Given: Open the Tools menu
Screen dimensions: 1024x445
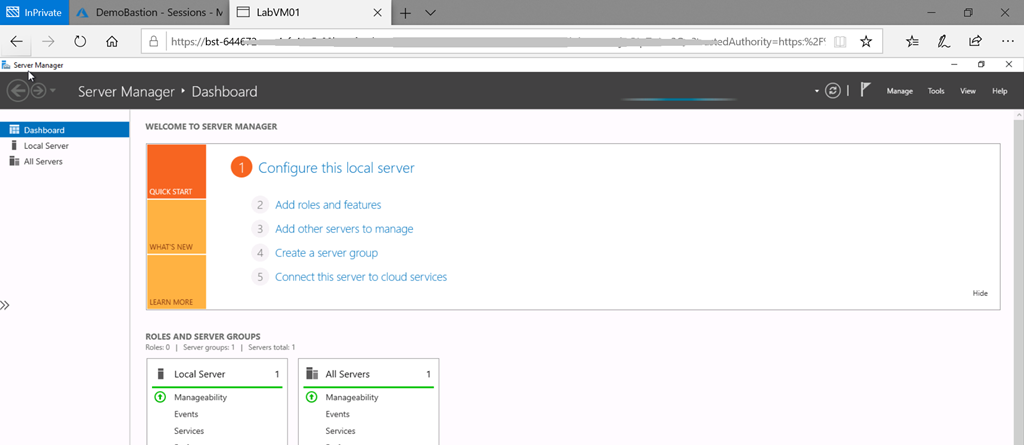Looking at the screenshot, I should point(936,91).
